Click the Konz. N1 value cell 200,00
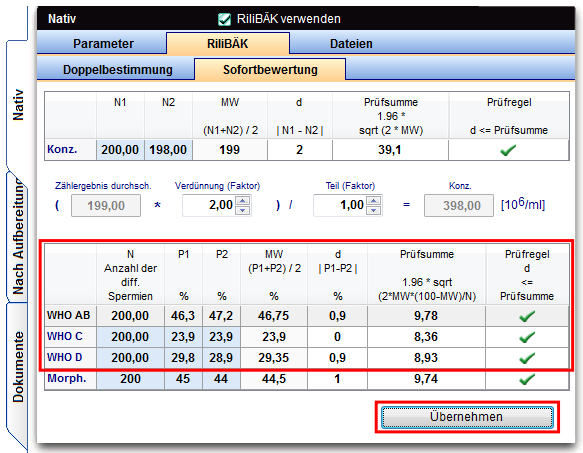 [x=120, y=150]
